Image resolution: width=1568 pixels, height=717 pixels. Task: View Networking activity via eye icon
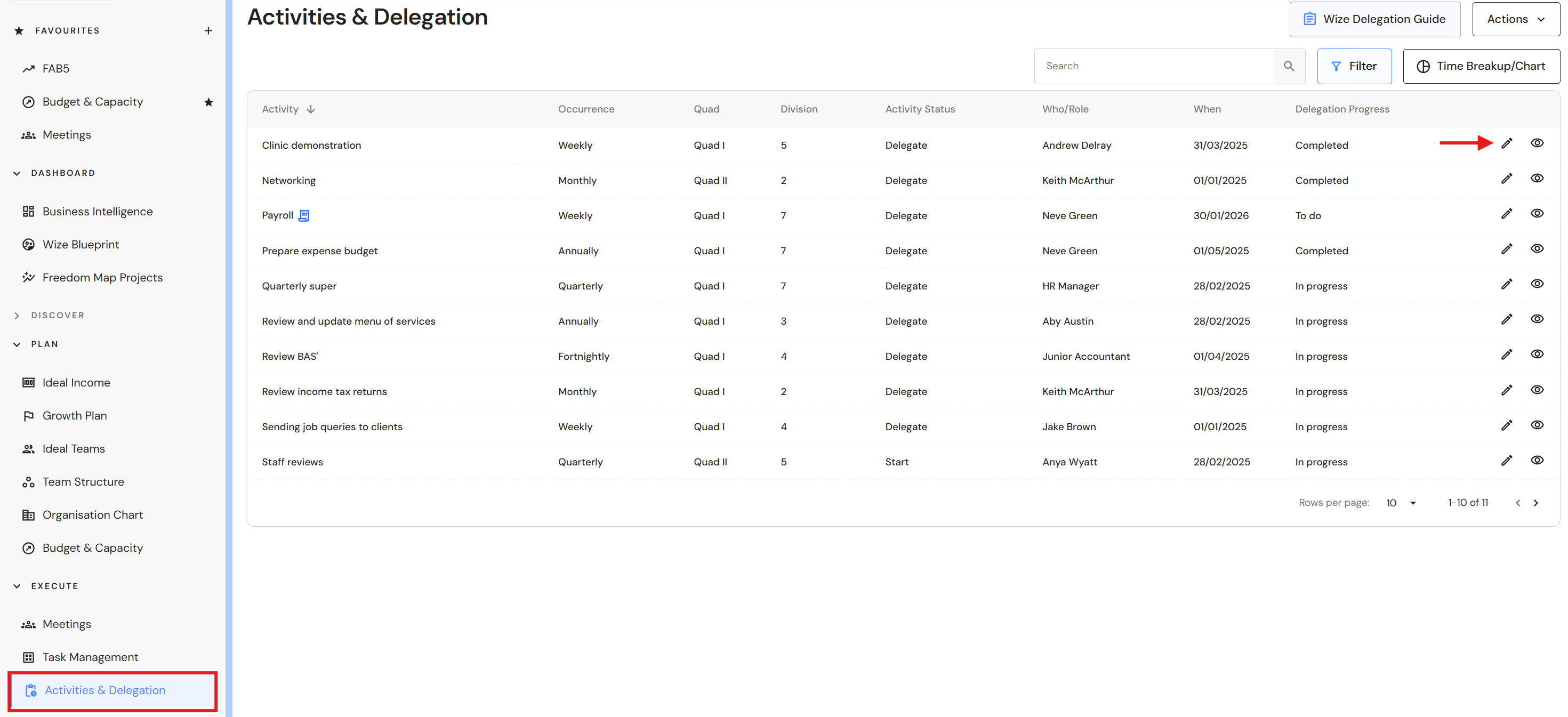point(1537,179)
